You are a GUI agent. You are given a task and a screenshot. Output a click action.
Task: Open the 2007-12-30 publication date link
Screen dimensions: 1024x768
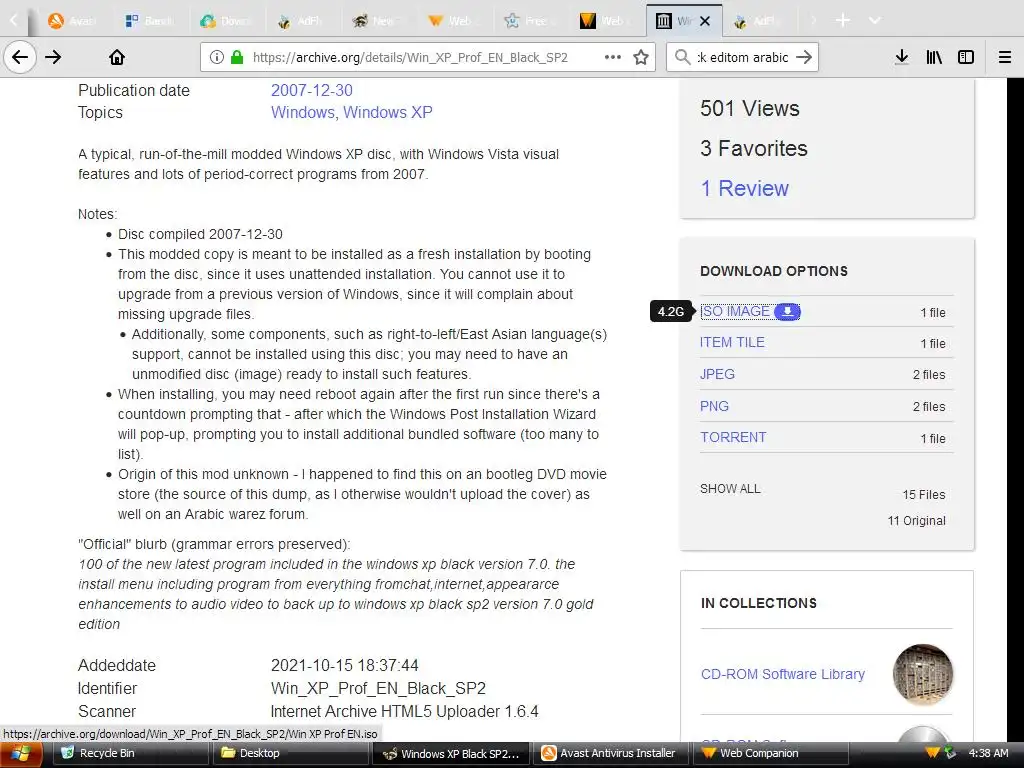coord(312,90)
